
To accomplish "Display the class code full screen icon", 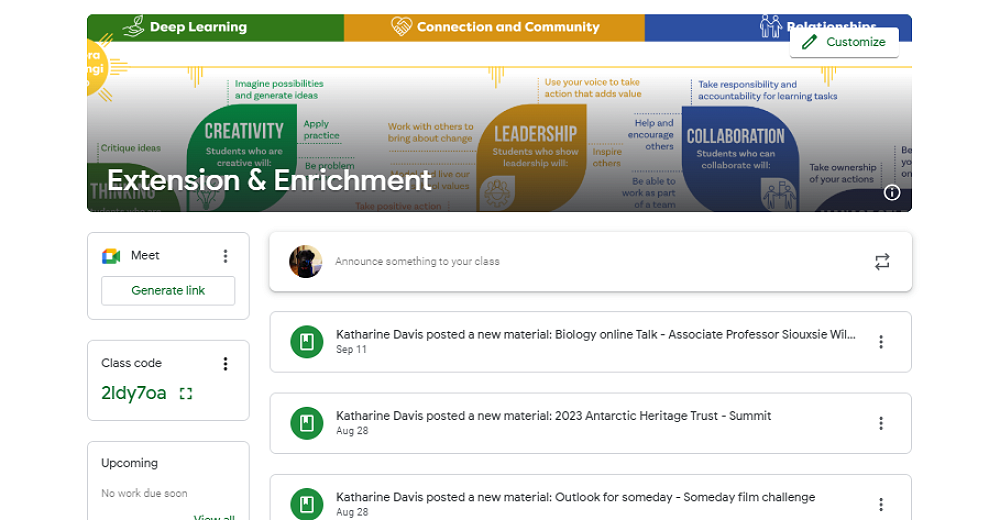I will 186,393.
